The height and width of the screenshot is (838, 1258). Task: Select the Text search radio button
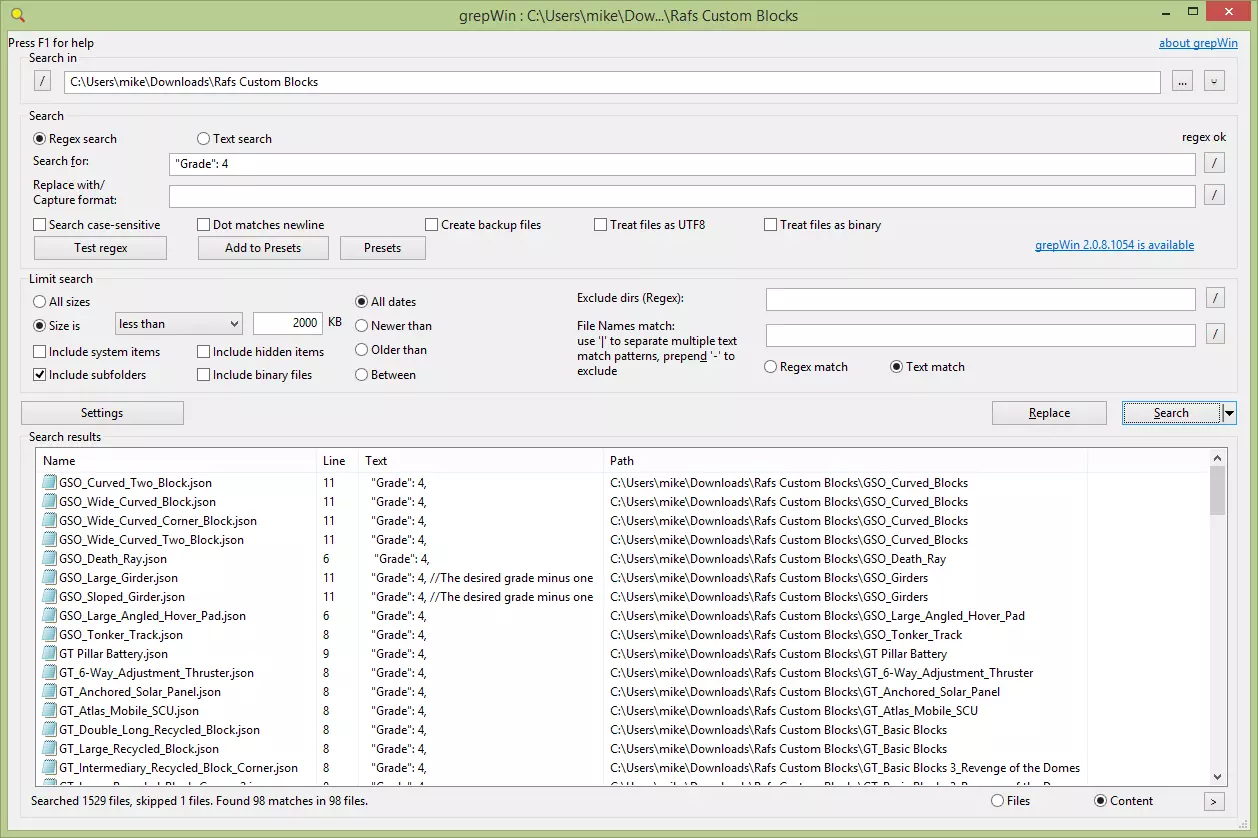tap(204, 139)
